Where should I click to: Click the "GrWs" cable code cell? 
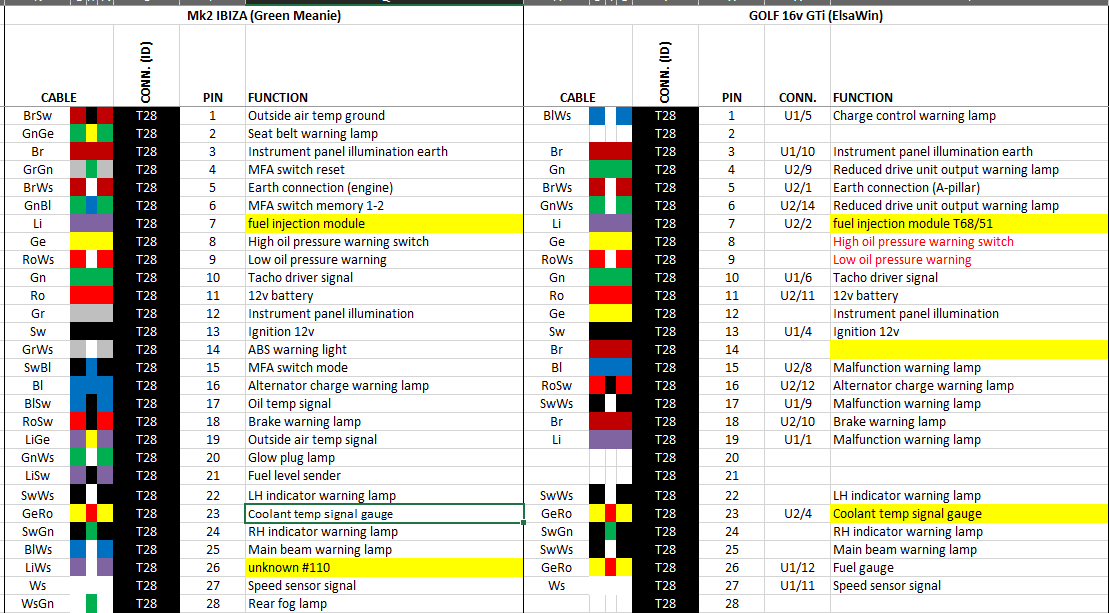point(37,349)
